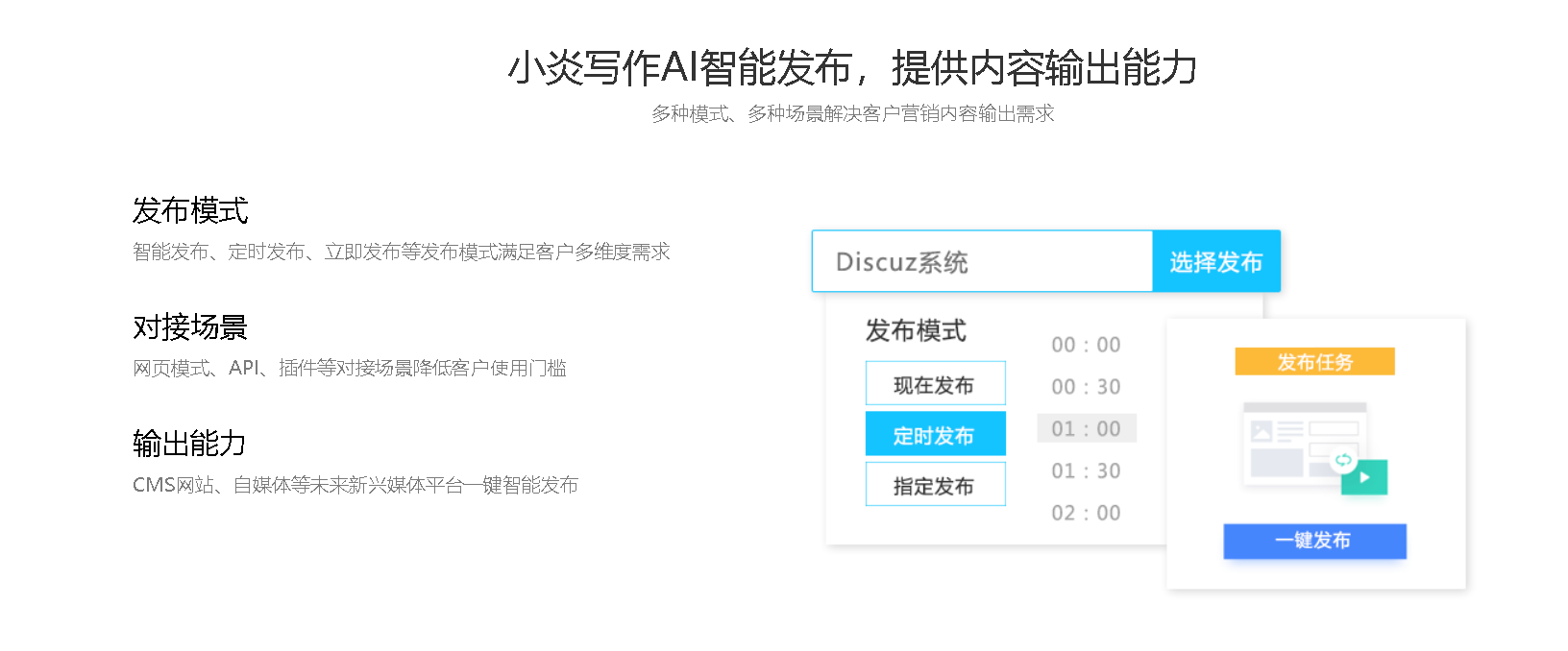The width and height of the screenshot is (1568, 651).
Task: Click the refresh sync icon in illustration
Action: click(1343, 460)
